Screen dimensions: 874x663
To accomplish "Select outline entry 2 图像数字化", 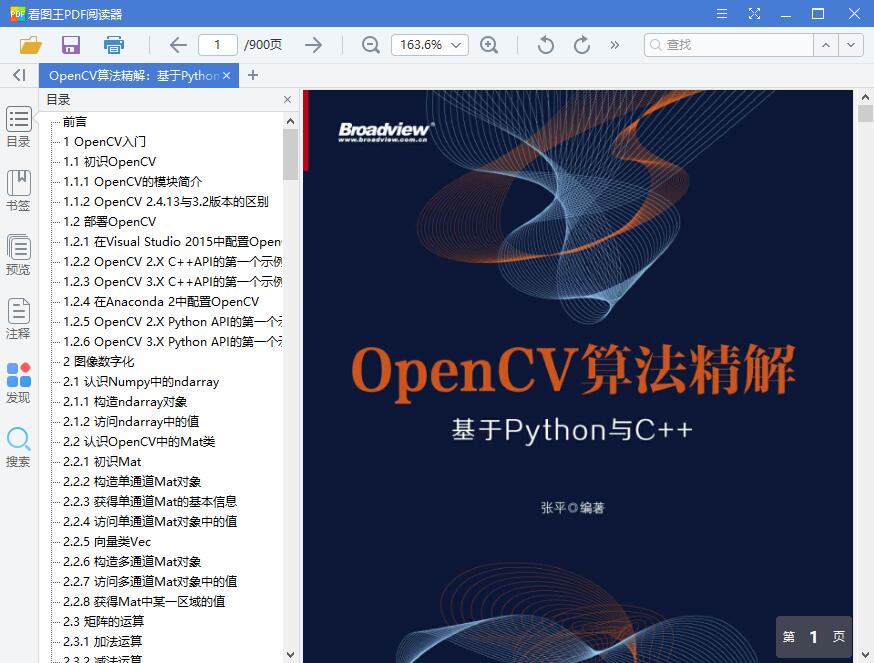I will tap(98, 362).
